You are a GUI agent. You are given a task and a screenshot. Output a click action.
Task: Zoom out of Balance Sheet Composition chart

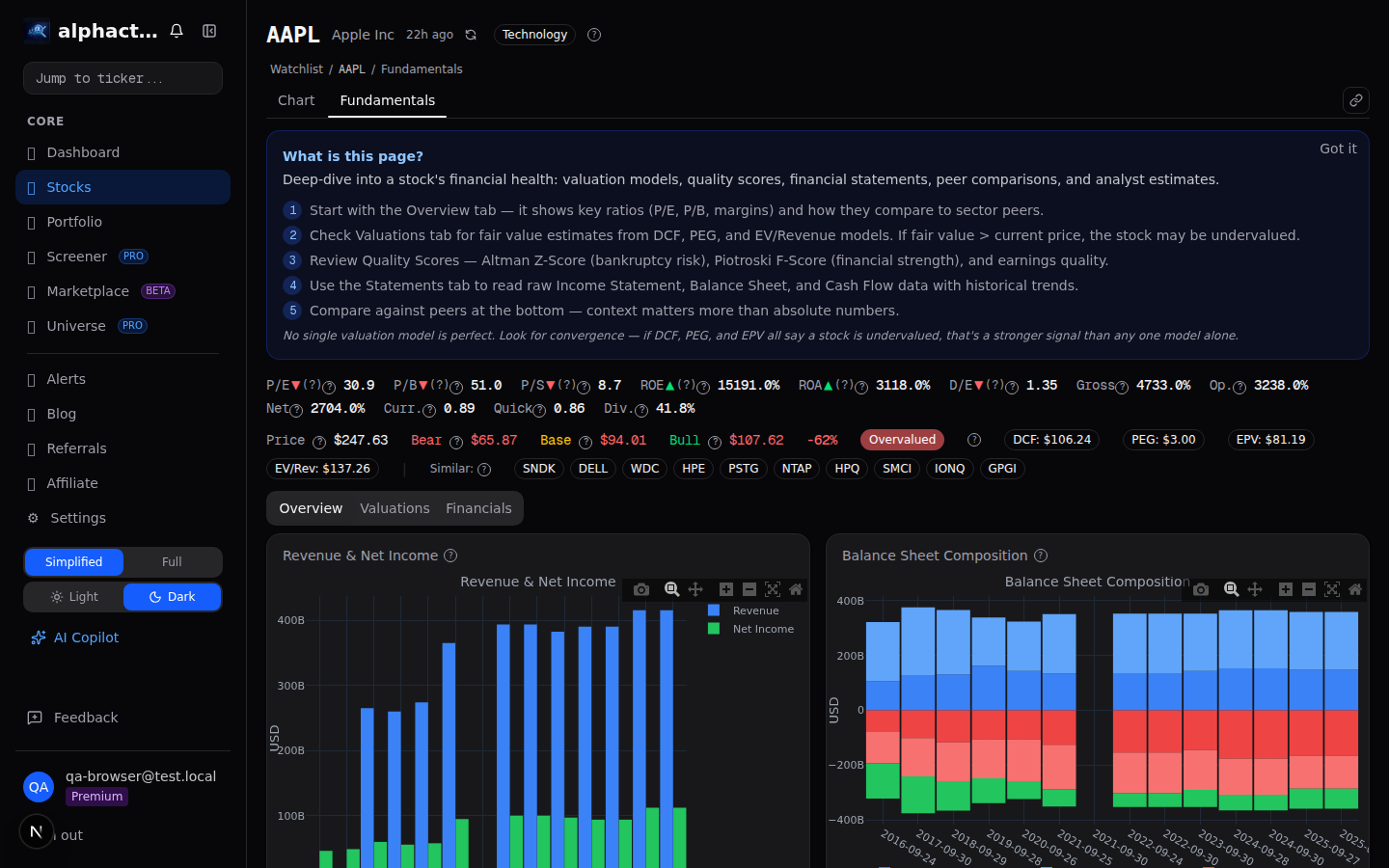coord(1309,589)
